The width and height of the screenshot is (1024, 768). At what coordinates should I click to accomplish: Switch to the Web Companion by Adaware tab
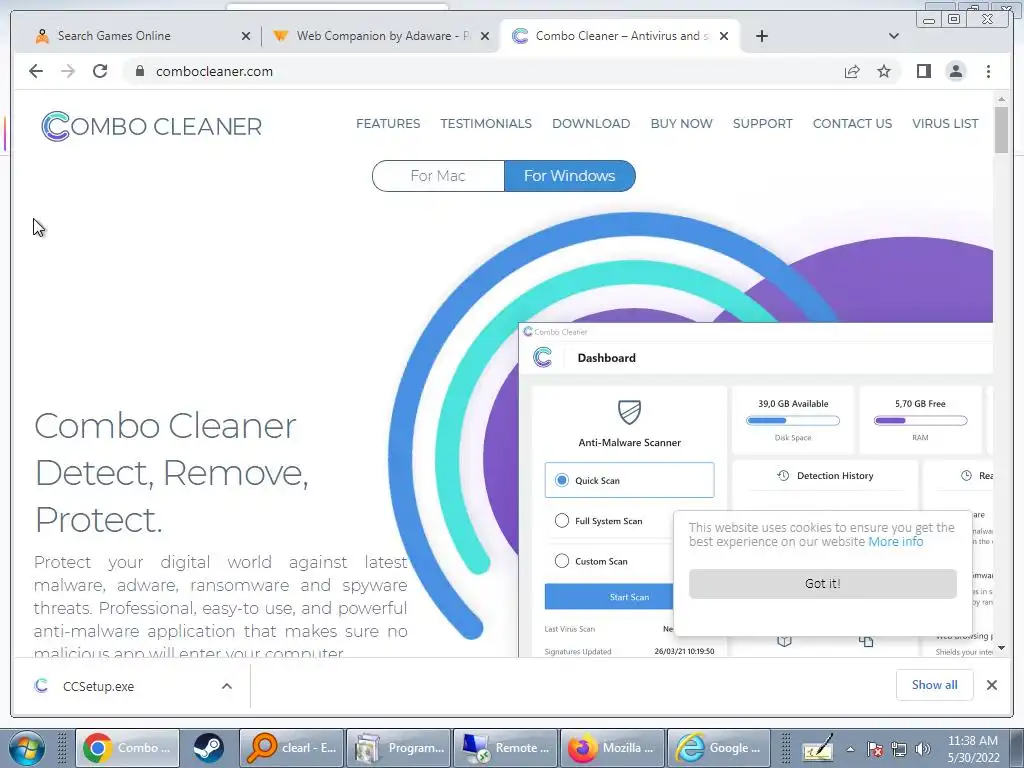[383, 36]
